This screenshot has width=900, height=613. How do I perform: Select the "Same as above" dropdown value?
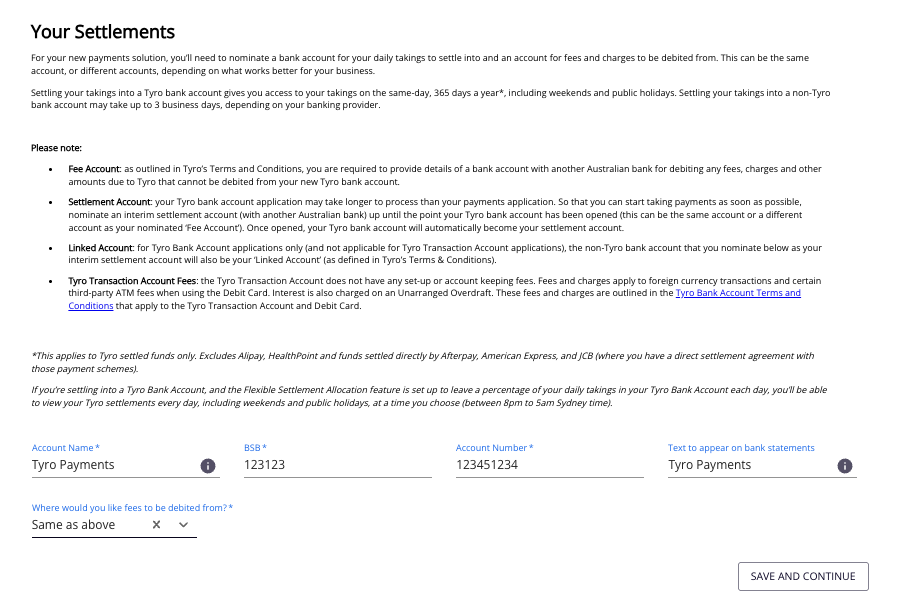pyautogui.click(x=74, y=525)
